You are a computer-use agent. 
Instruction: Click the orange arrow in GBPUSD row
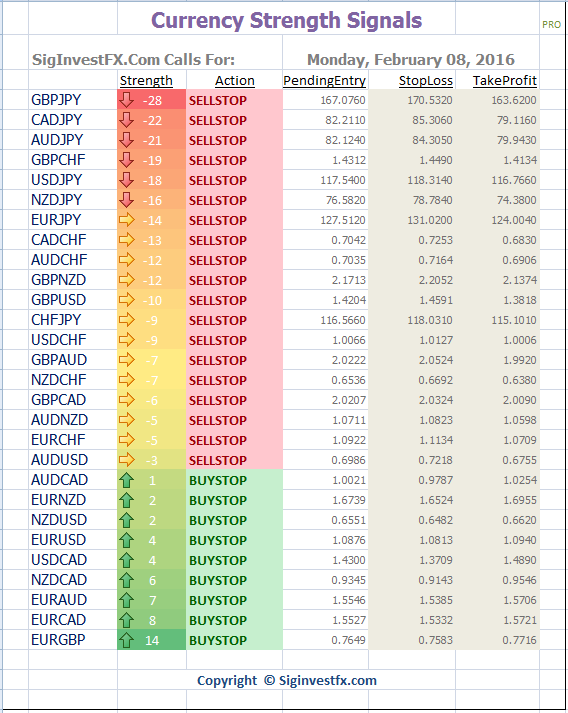pos(127,300)
